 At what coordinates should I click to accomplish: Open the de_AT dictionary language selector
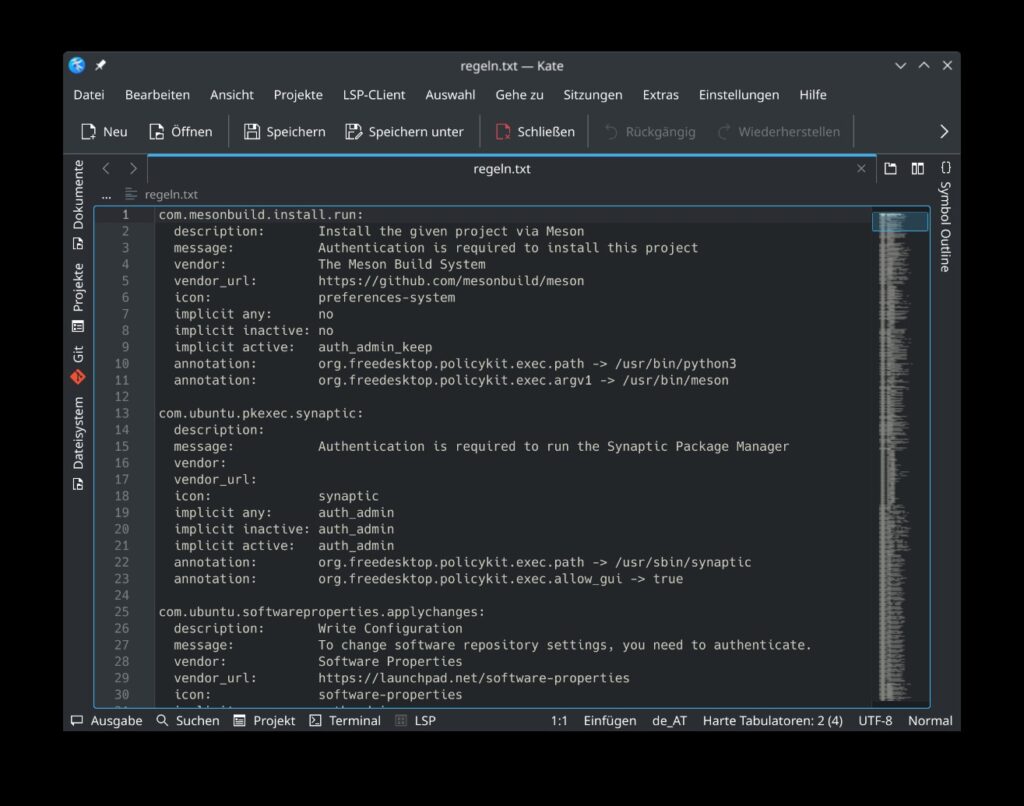click(669, 720)
